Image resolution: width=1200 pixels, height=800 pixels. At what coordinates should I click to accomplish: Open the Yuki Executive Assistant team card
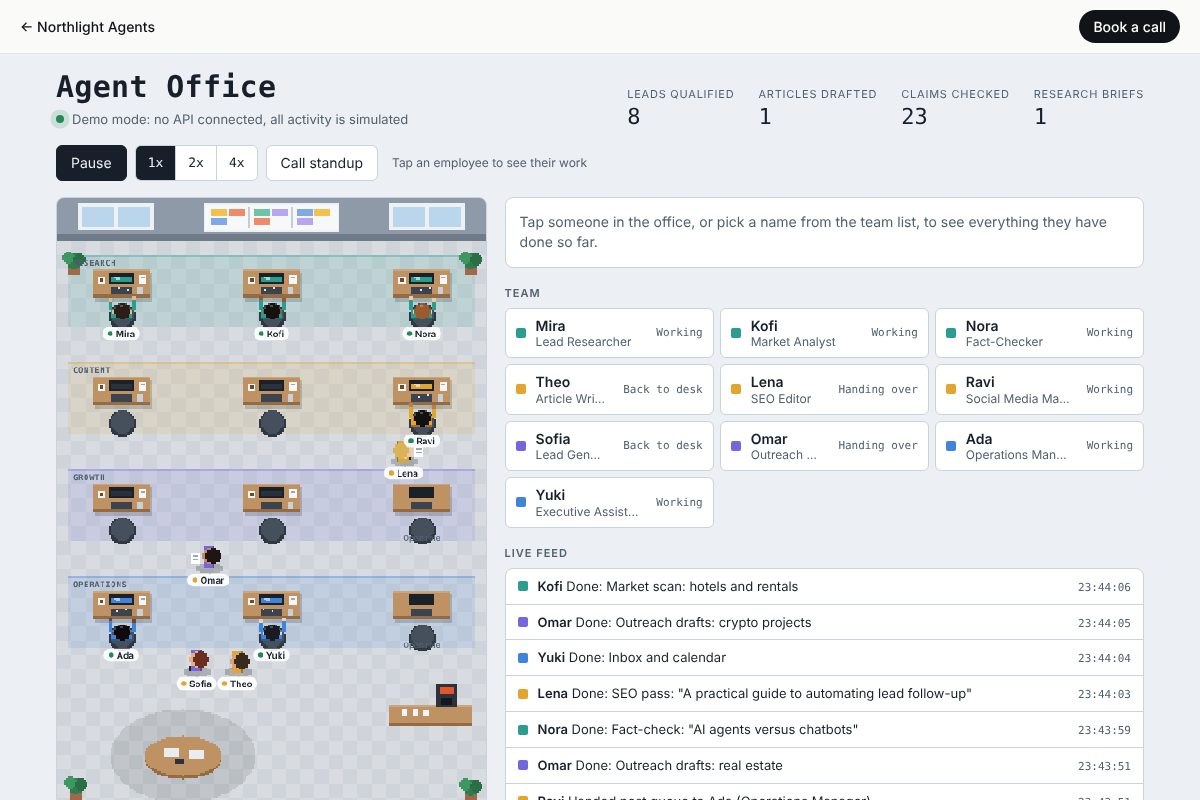[610, 502]
